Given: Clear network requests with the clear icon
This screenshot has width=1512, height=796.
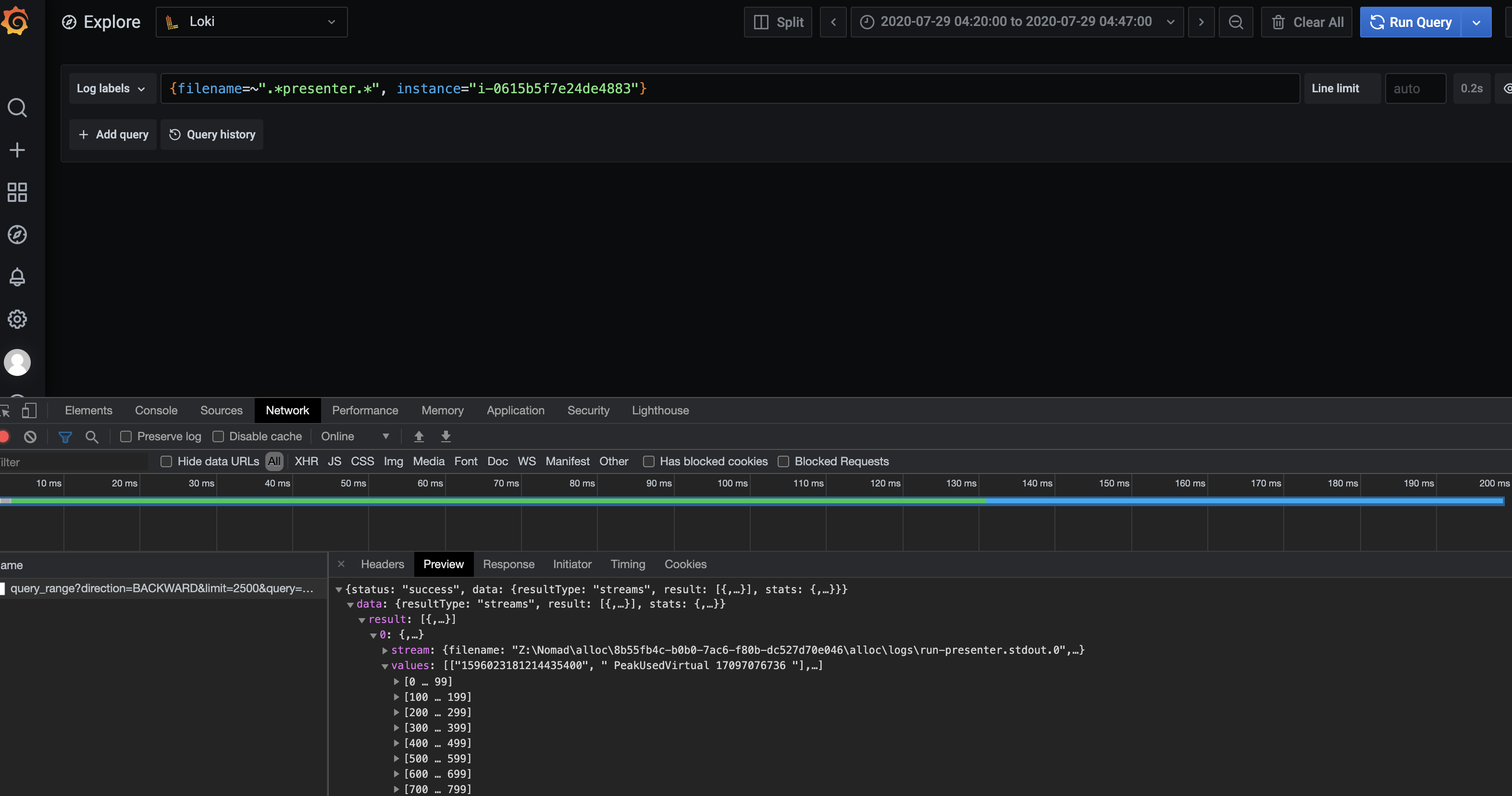Looking at the screenshot, I should click(30, 436).
